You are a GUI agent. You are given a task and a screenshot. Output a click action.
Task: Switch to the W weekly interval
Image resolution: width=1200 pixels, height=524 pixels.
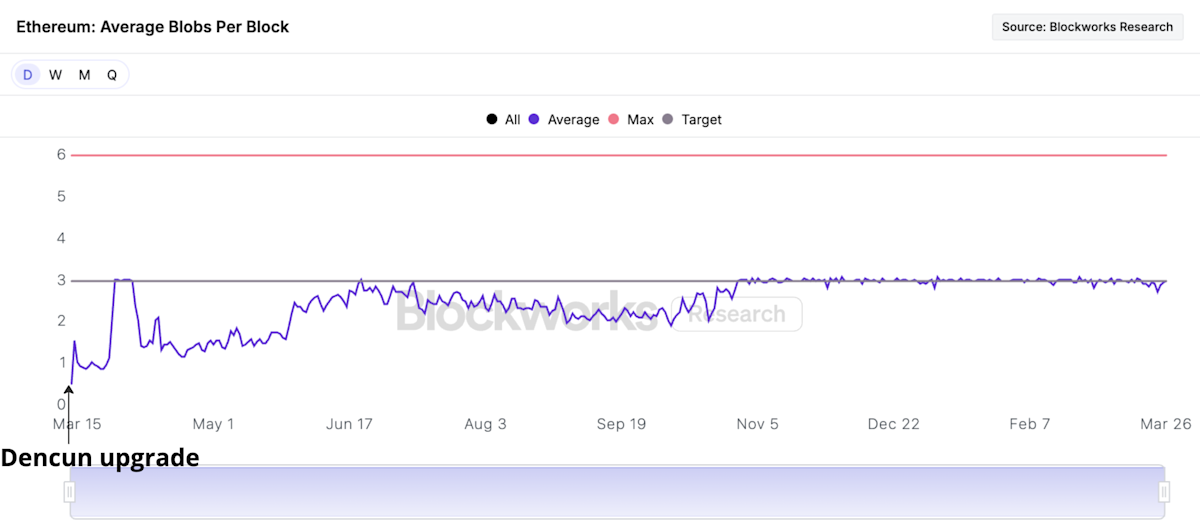[56, 75]
